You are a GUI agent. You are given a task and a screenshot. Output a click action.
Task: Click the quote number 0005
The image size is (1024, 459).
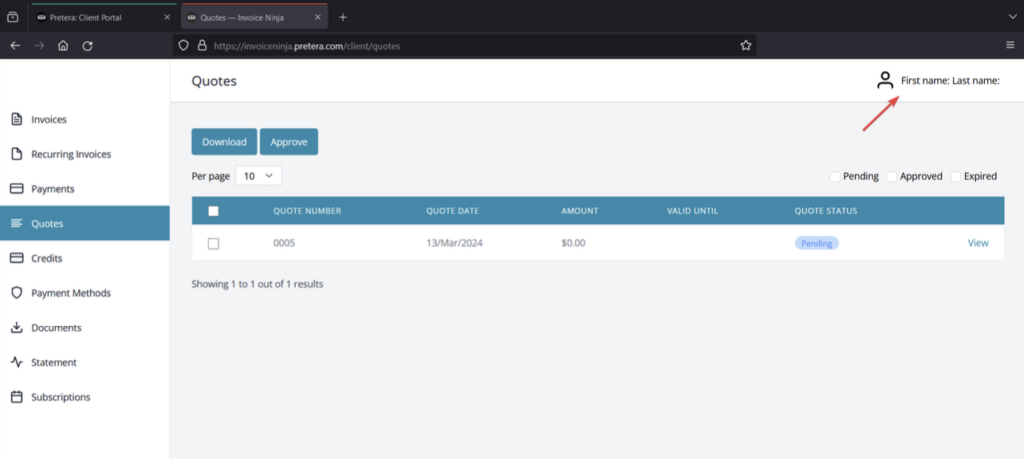click(284, 243)
